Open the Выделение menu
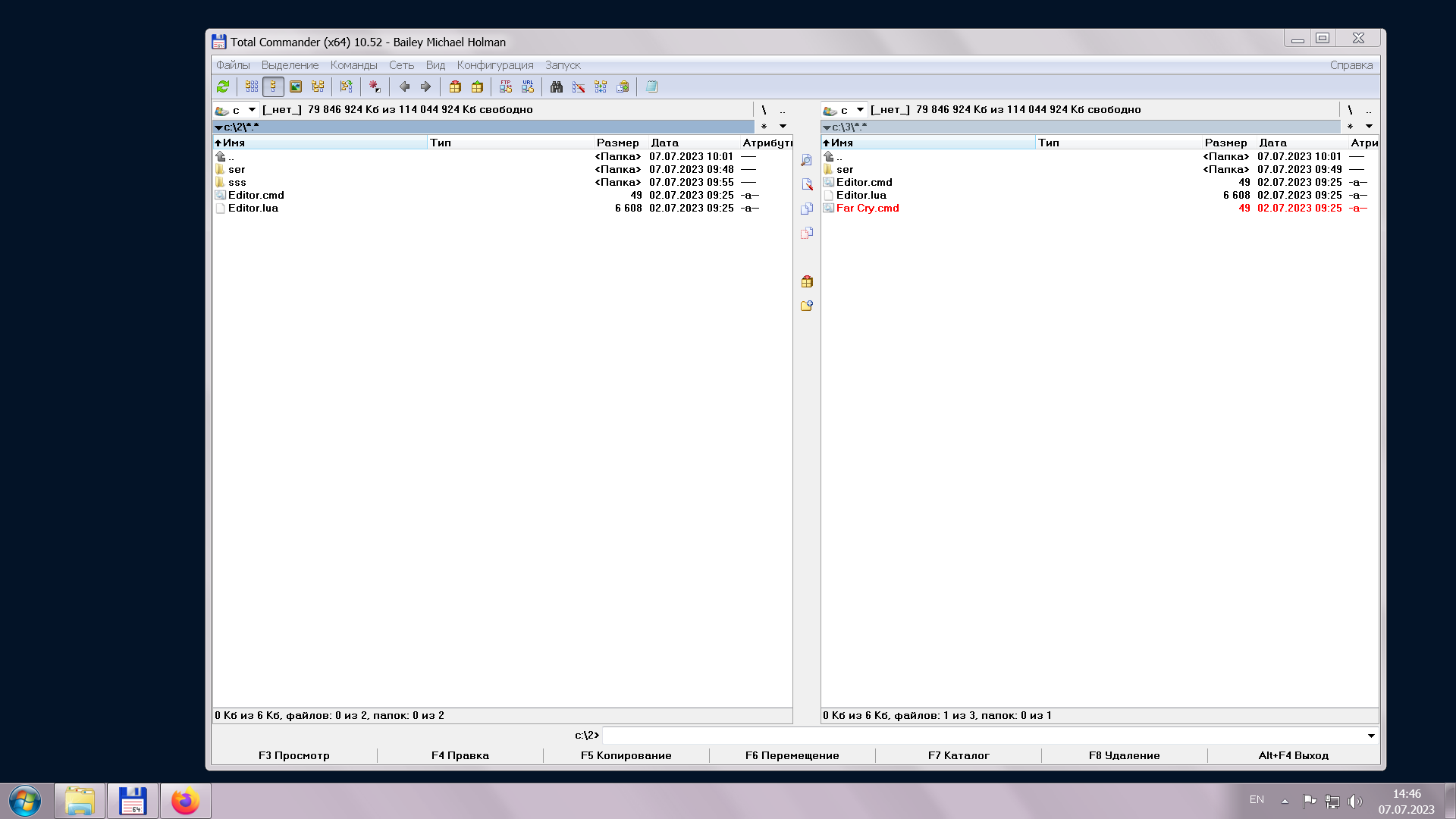The image size is (1456, 819). point(290,65)
